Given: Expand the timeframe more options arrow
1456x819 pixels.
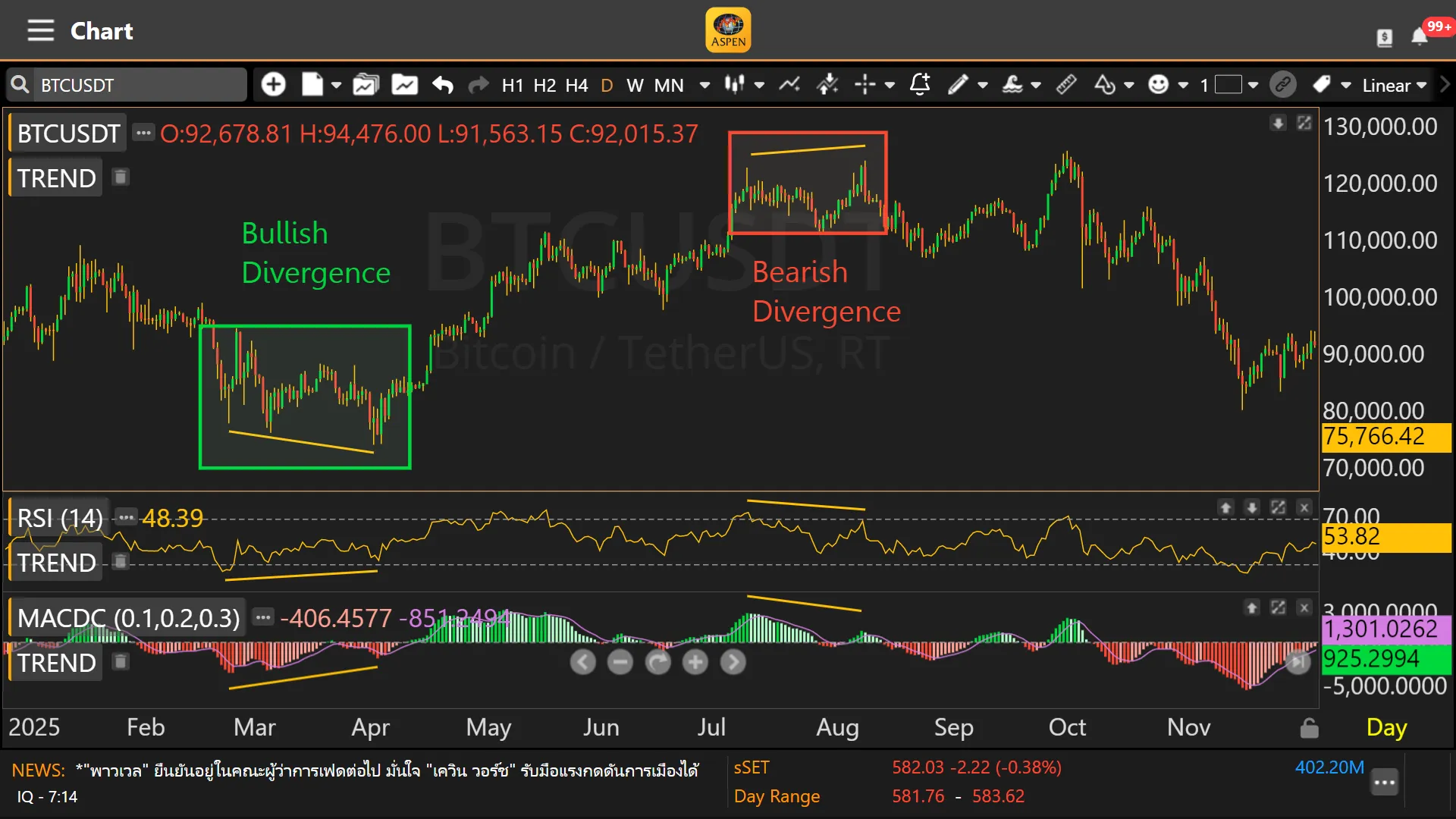Looking at the screenshot, I should point(704,85).
